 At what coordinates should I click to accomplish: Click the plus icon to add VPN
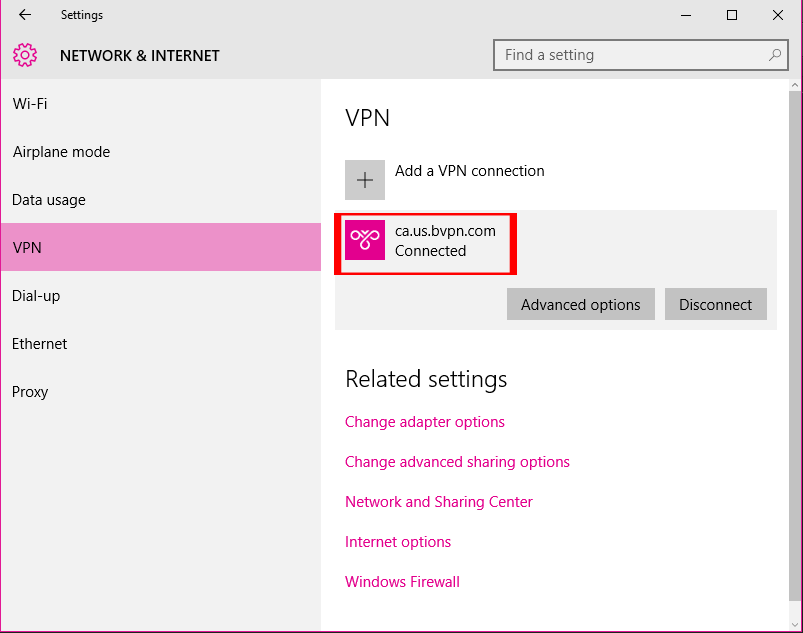click(x=365, y=180)
